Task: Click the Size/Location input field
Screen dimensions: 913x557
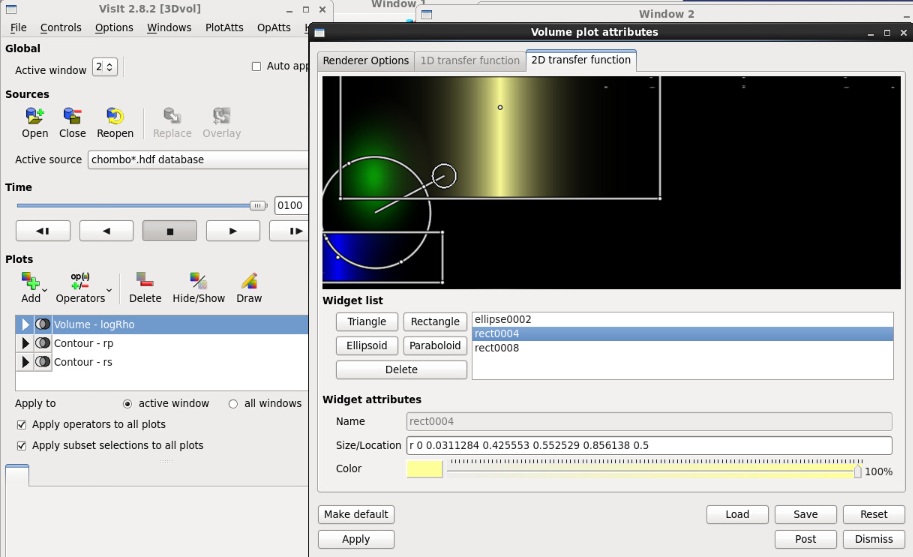Action: coord(649,445)
